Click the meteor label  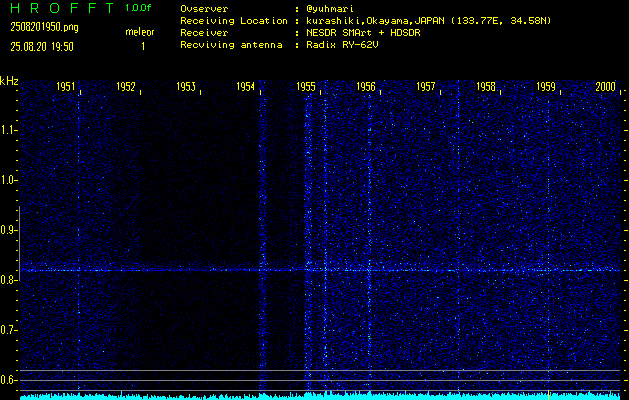pos(140,32)
